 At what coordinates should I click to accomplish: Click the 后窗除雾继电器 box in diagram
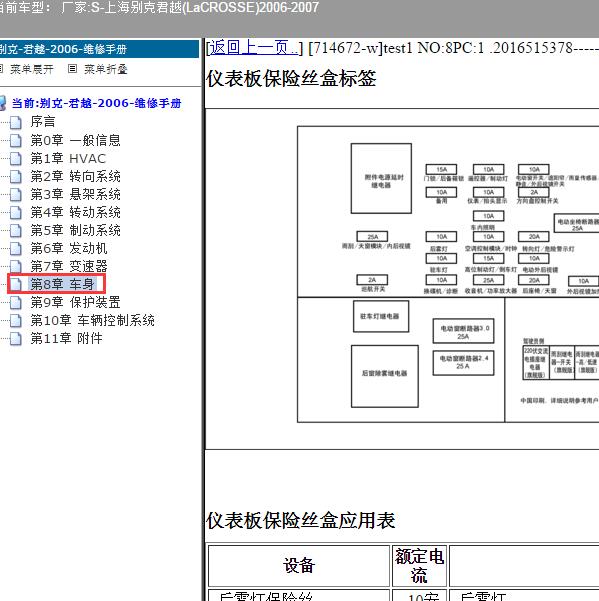pos(385,376)
